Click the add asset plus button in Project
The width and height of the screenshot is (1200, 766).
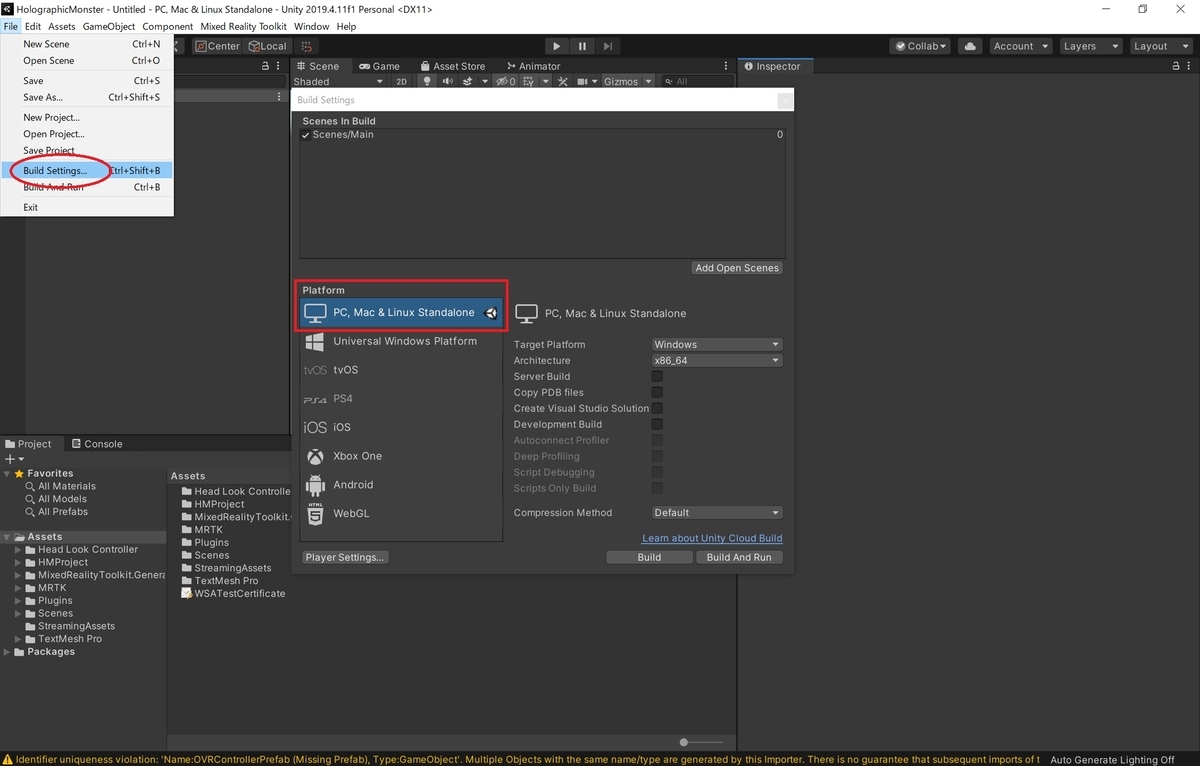pyautogui.click(x=14, y=459)
